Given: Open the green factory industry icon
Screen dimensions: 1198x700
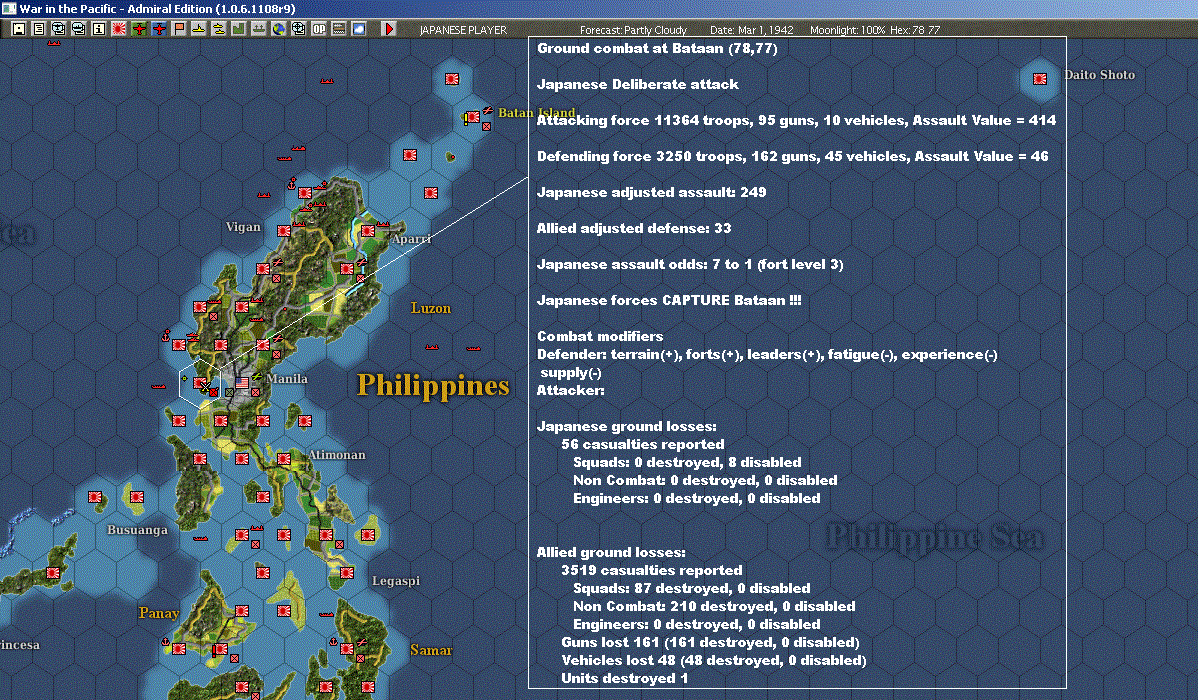Looking at the screenshot, I should point(238,29).
